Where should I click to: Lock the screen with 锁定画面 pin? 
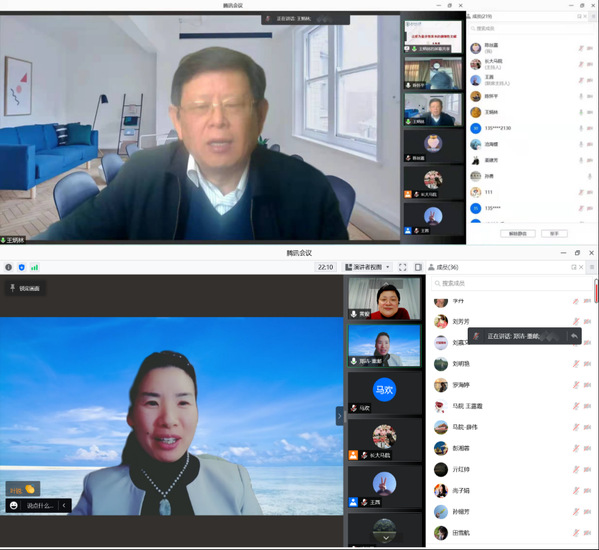(25, 288)
